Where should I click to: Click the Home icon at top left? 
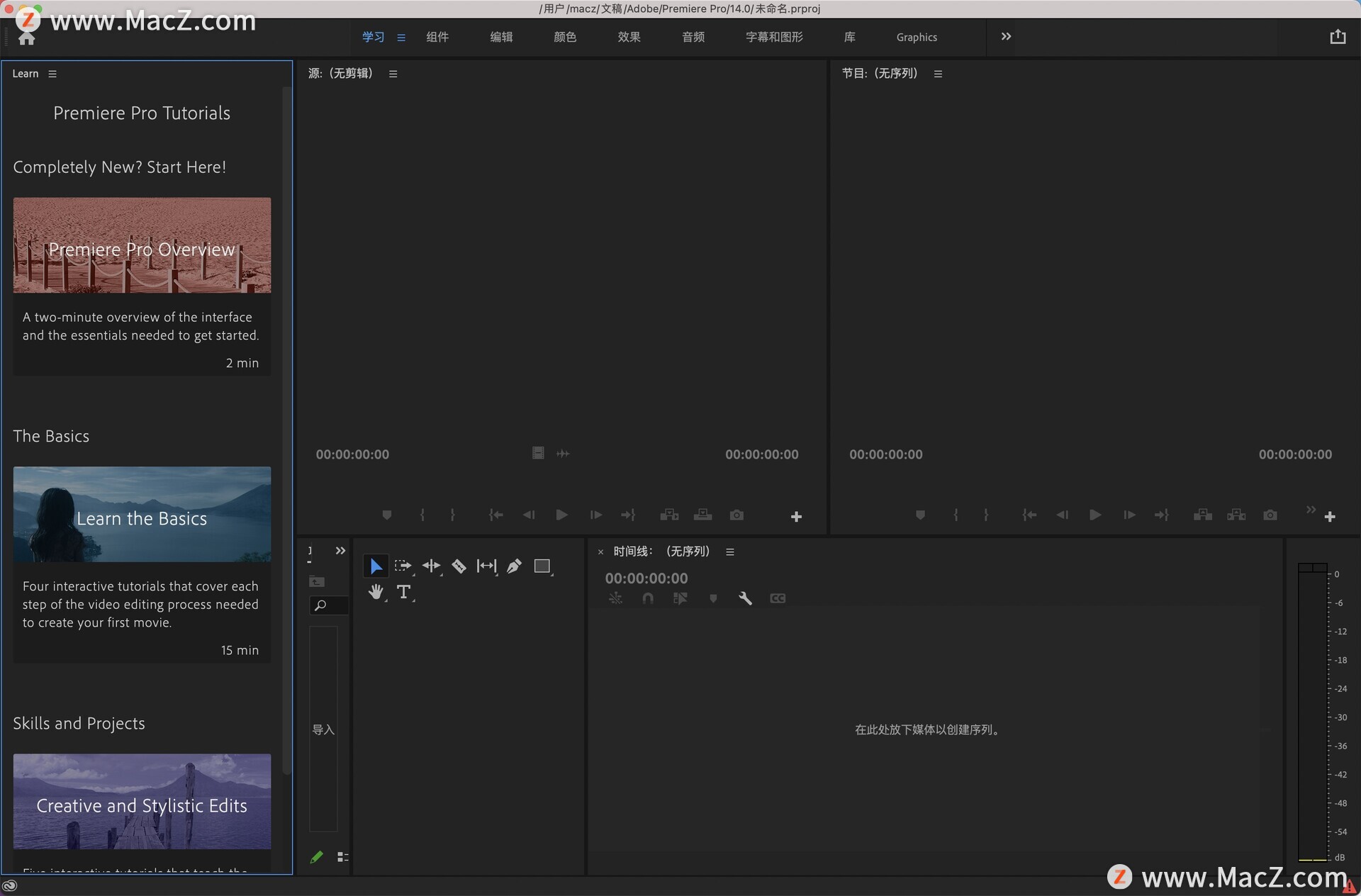[27, 38]
